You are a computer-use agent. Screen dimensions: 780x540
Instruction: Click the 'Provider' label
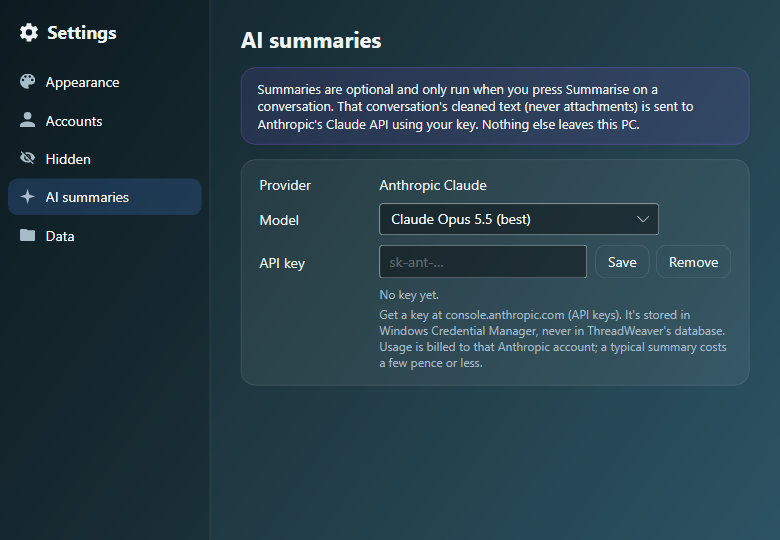point(285,185)
